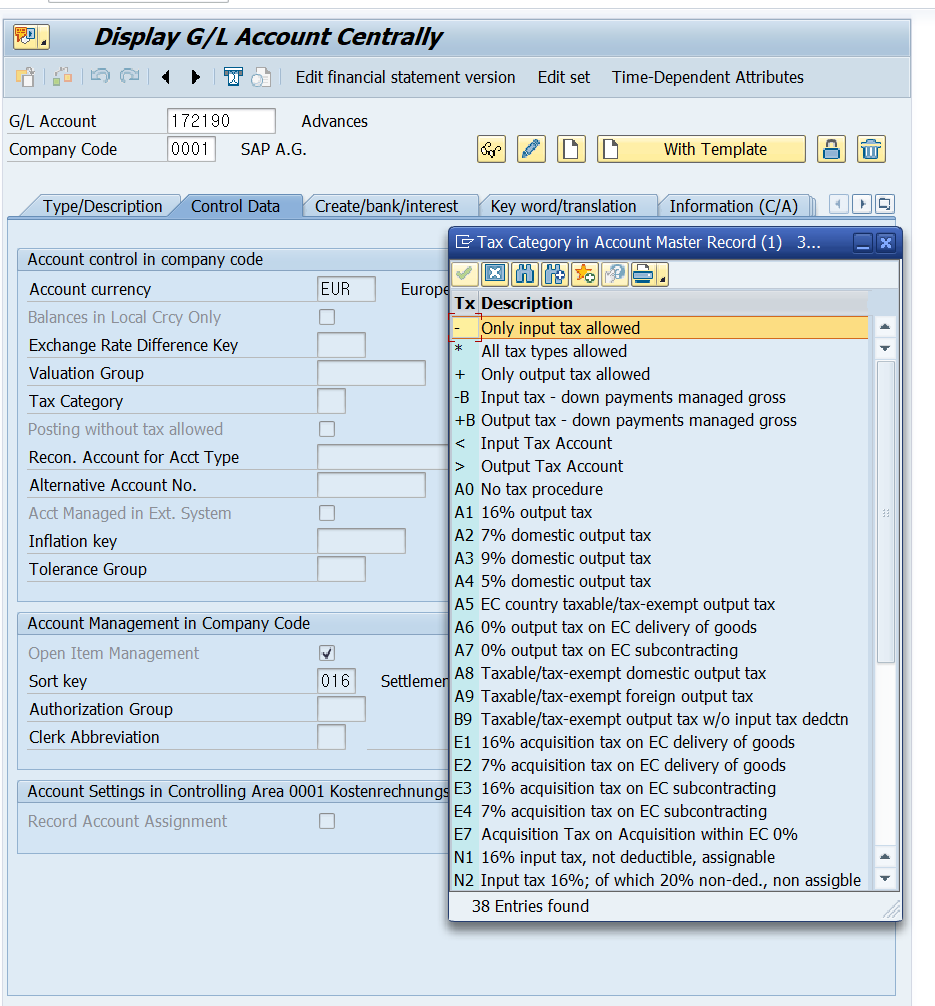The width and height of the screenshot is (935, 1006).
Task: Go to next G/L account arrow
Action: point(196,77)
